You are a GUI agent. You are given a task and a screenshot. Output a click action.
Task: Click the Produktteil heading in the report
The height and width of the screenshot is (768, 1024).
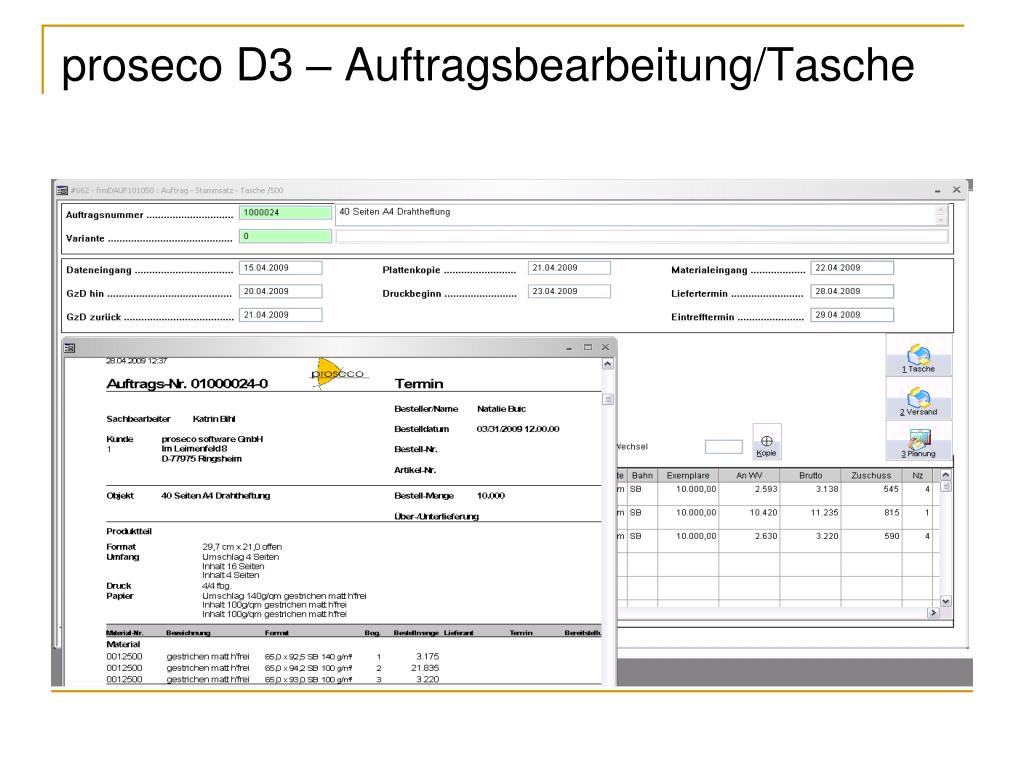[x=129, y=532]
